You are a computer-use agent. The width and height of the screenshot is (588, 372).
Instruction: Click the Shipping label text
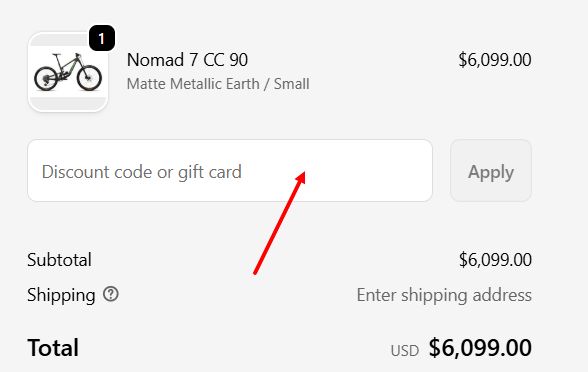click(61, 295)
